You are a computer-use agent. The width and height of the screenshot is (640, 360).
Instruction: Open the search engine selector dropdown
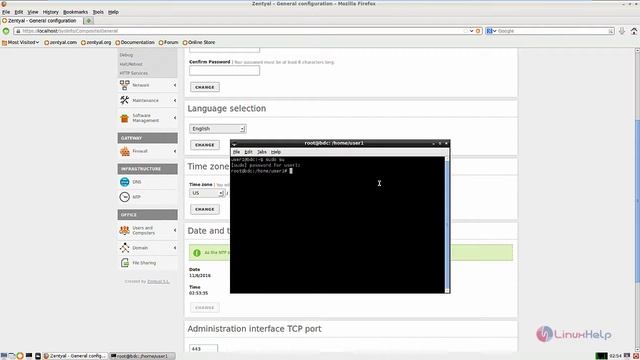click(x=491, y=31)
